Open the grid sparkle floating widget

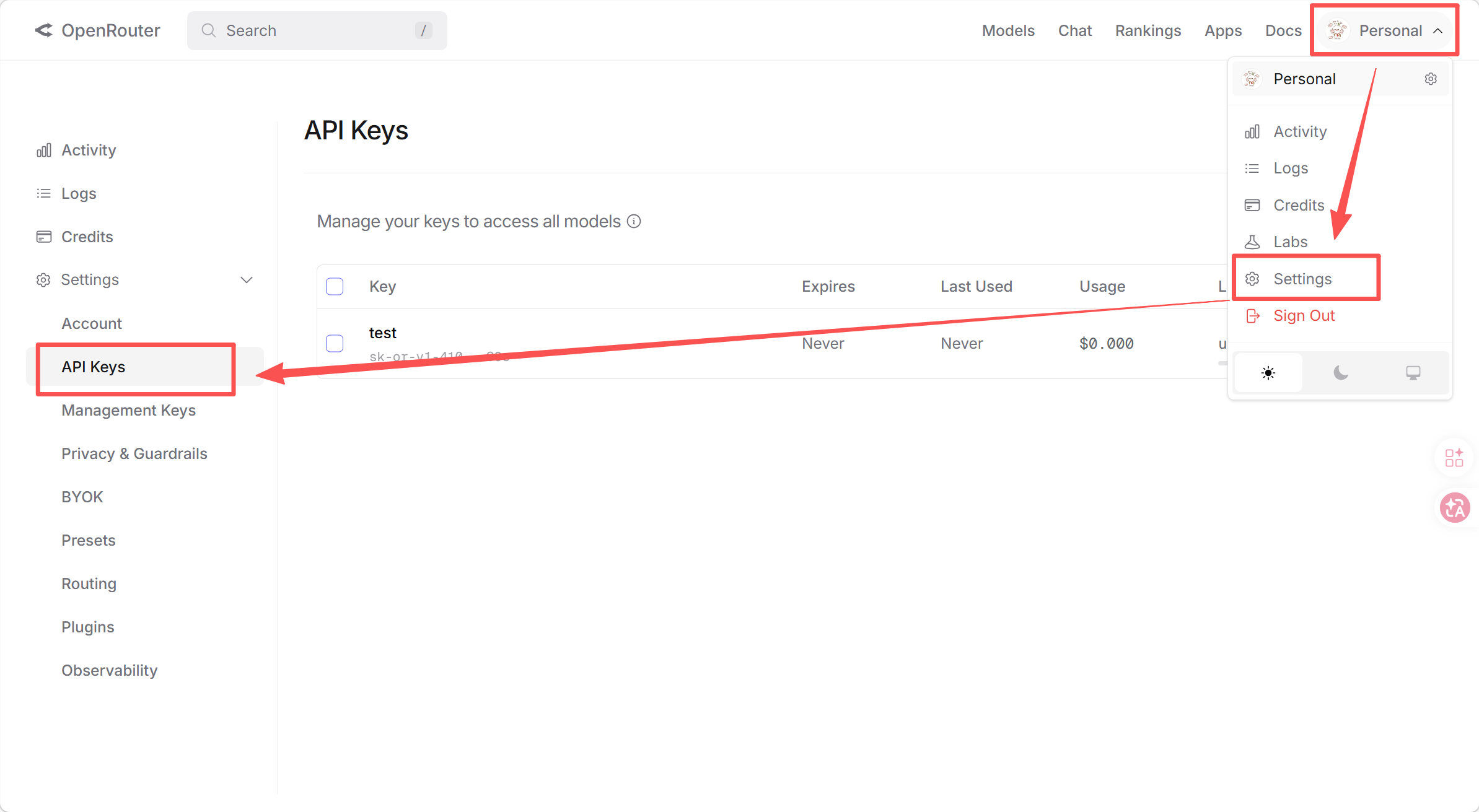coord(1454,458)
